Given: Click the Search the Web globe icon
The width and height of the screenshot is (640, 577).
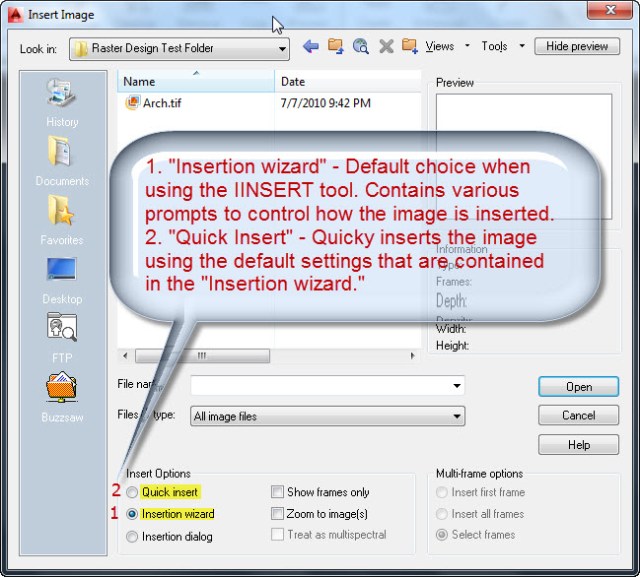Looking at the screenshot, I should point(361,47).
